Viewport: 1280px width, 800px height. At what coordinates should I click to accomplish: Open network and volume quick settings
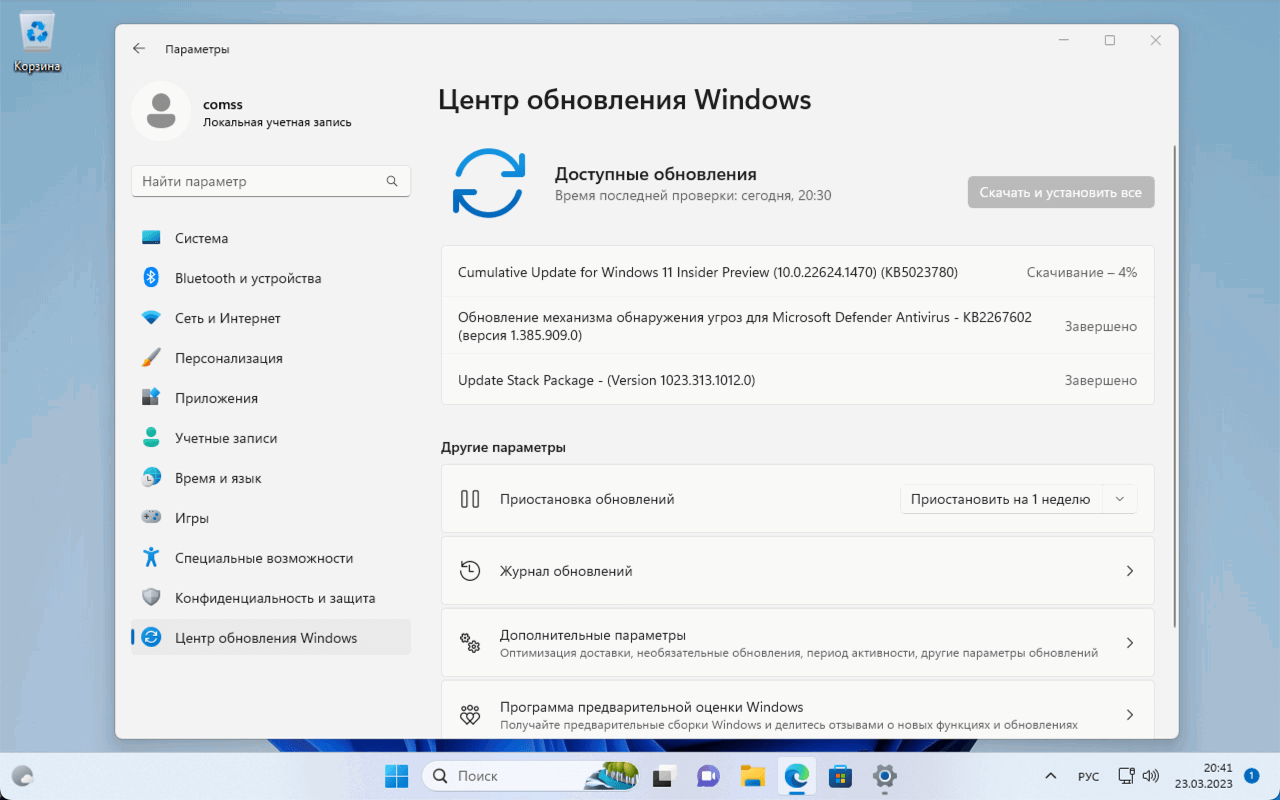tap(1138, 776)
